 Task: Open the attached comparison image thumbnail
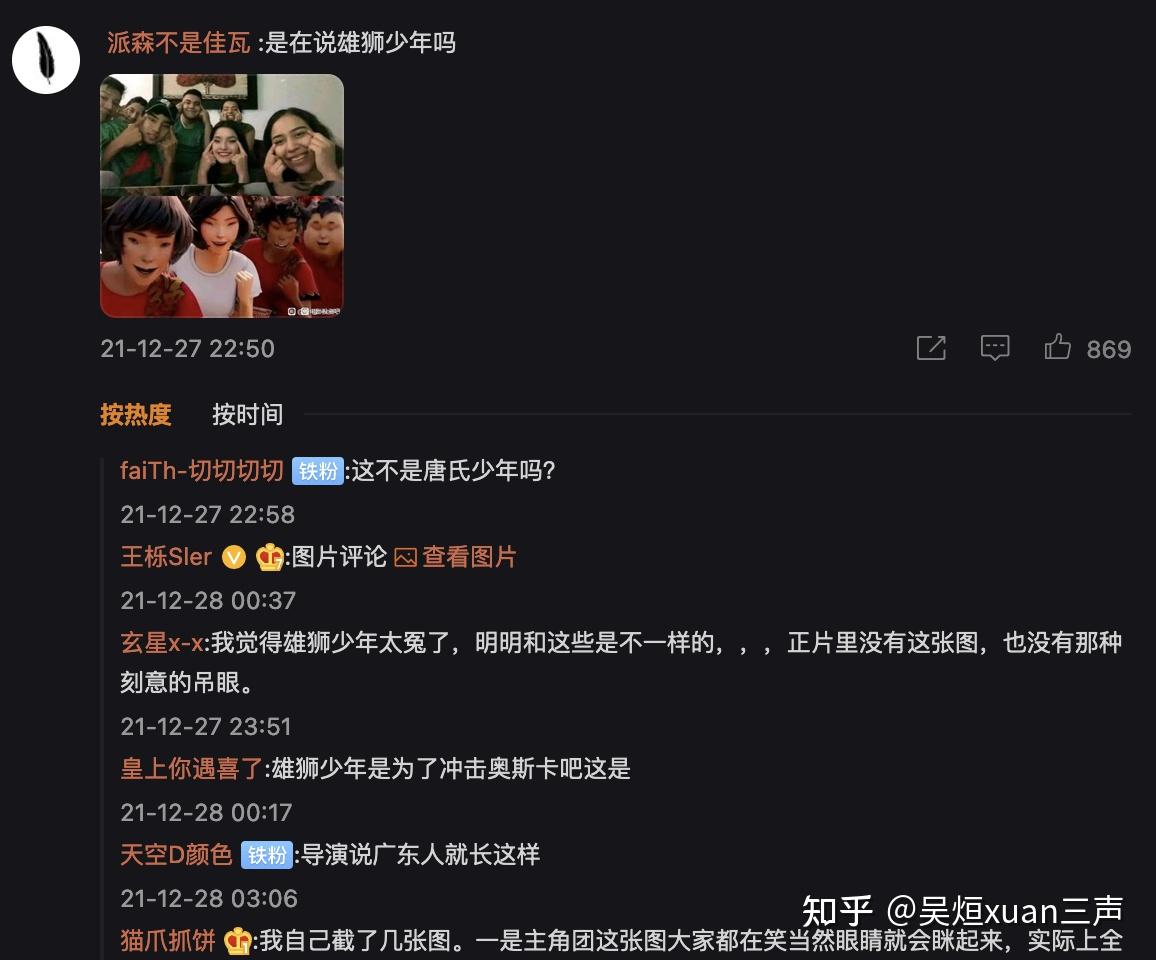(222, 196)
